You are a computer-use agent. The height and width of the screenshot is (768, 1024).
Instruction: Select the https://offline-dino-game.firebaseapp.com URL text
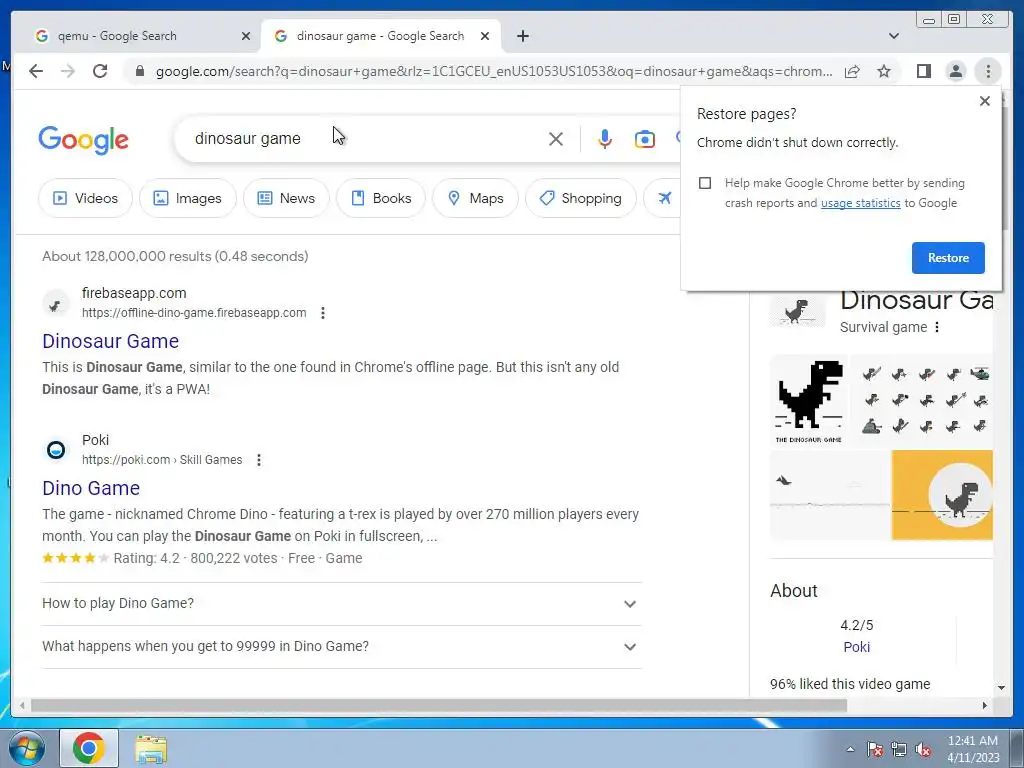[x=194, y=313]
